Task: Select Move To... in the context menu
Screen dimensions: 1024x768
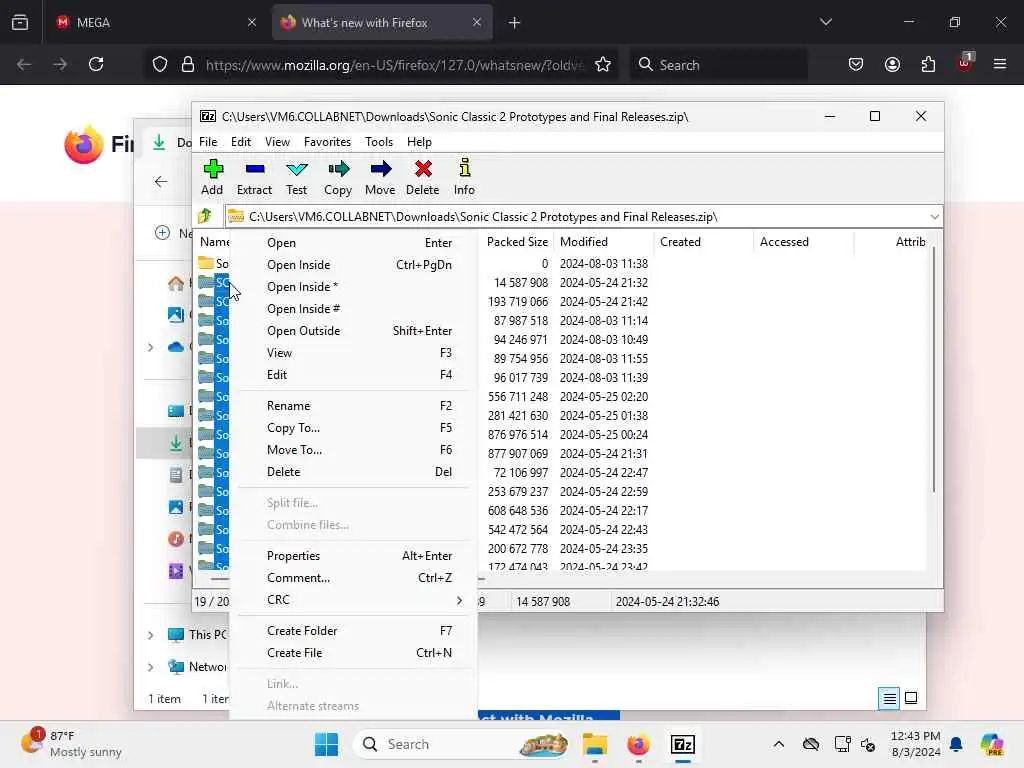Action: (353, 450)
